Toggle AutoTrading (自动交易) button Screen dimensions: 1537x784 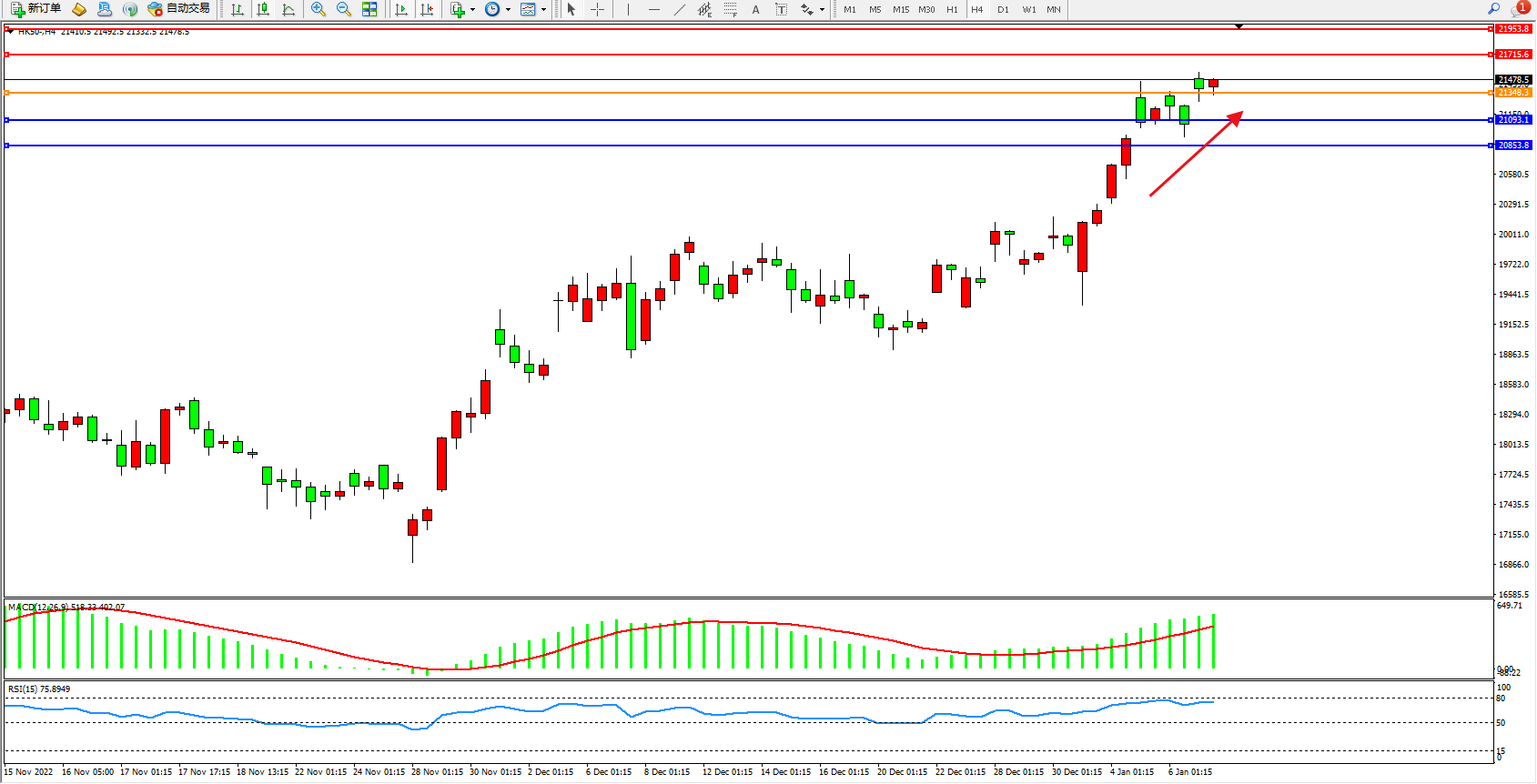coord(179,9)
